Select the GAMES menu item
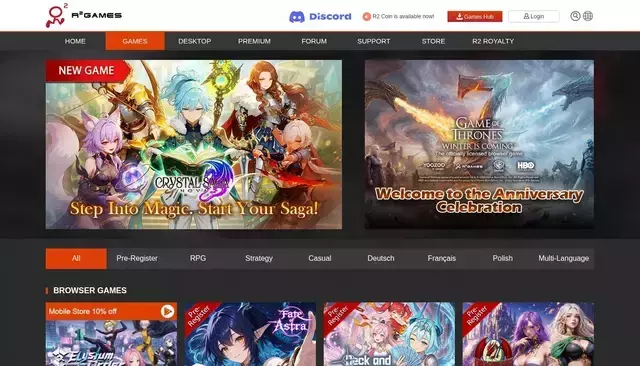 coord(135,41)
